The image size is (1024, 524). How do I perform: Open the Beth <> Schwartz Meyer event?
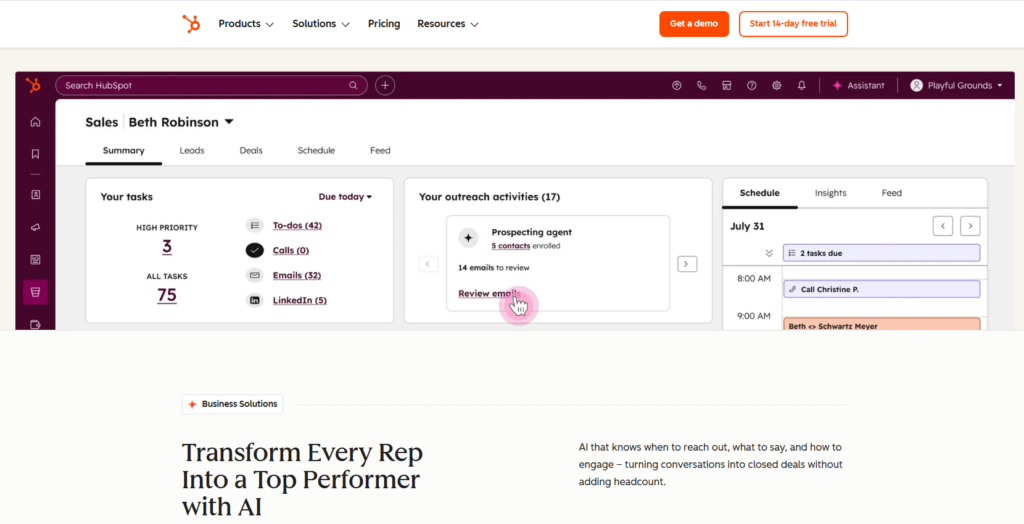pos(882,324)
